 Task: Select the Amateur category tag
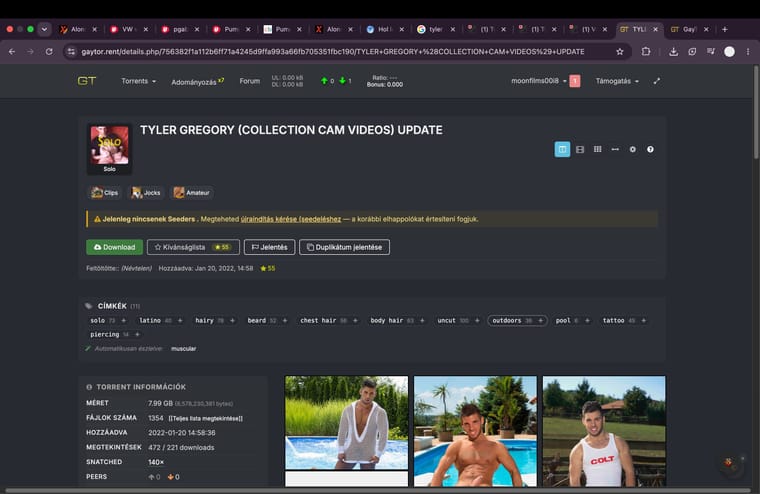click(x=192, y=192)
